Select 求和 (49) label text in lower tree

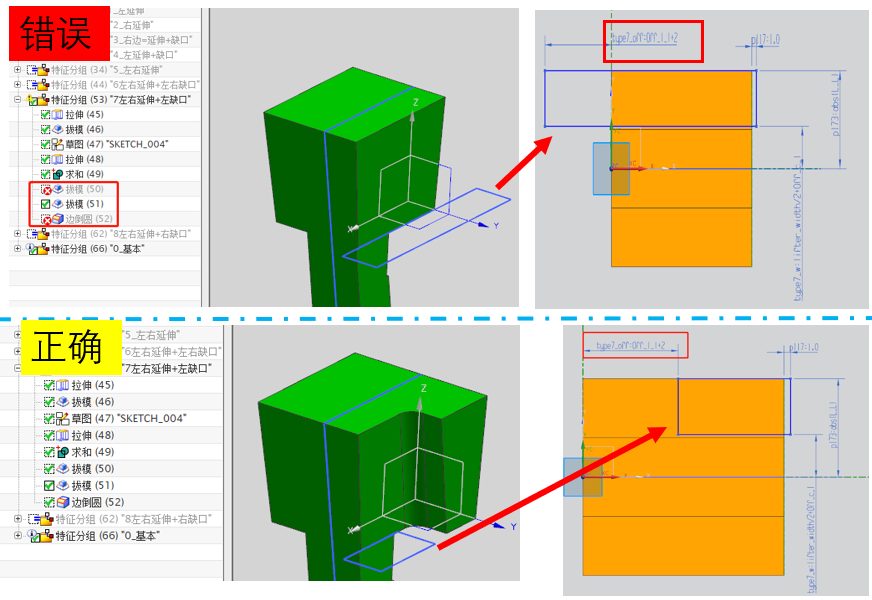tap(93, 452)
